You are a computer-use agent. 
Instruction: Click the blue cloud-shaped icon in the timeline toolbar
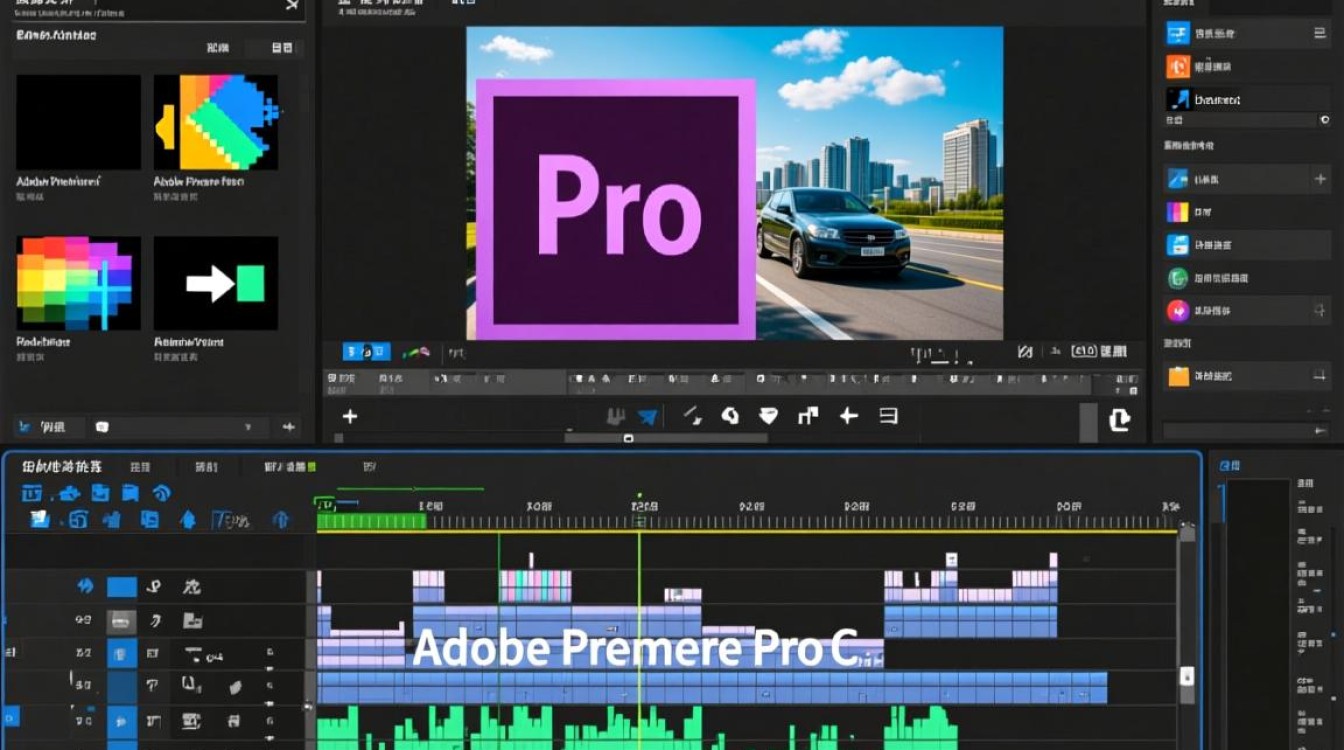coord(69,493)
